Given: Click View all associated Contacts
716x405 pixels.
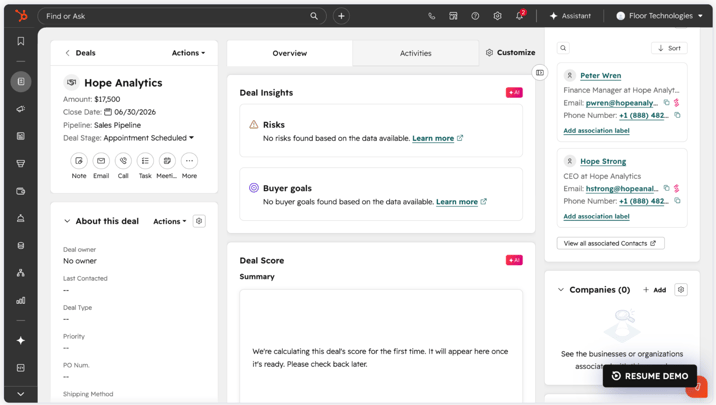Looking at the screenshot, I should (611, 243).
